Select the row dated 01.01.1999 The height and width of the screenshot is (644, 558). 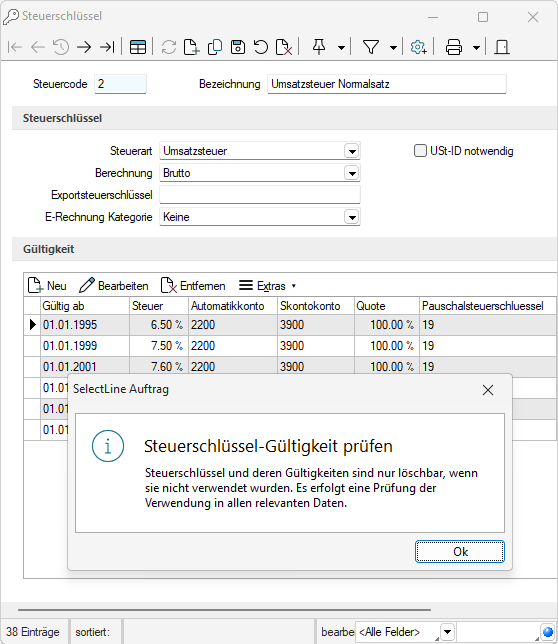(290, 346)
